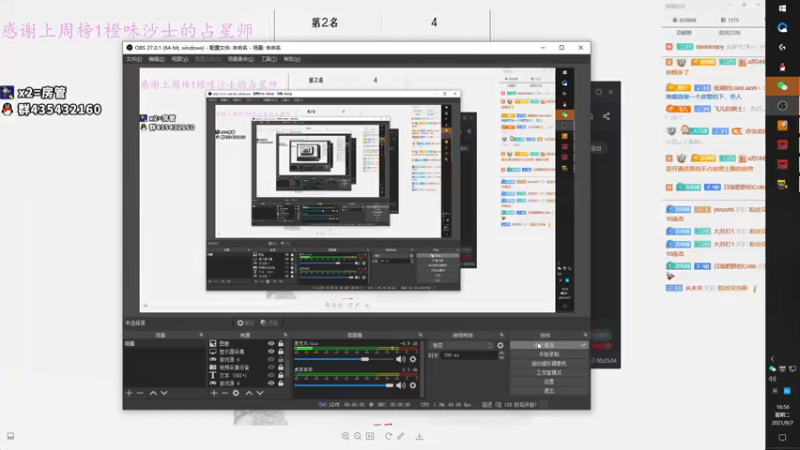Toggle visibility of the 图像 source
Screen dimensions: 800x450
pyautogui.click(x=271, y=344)
